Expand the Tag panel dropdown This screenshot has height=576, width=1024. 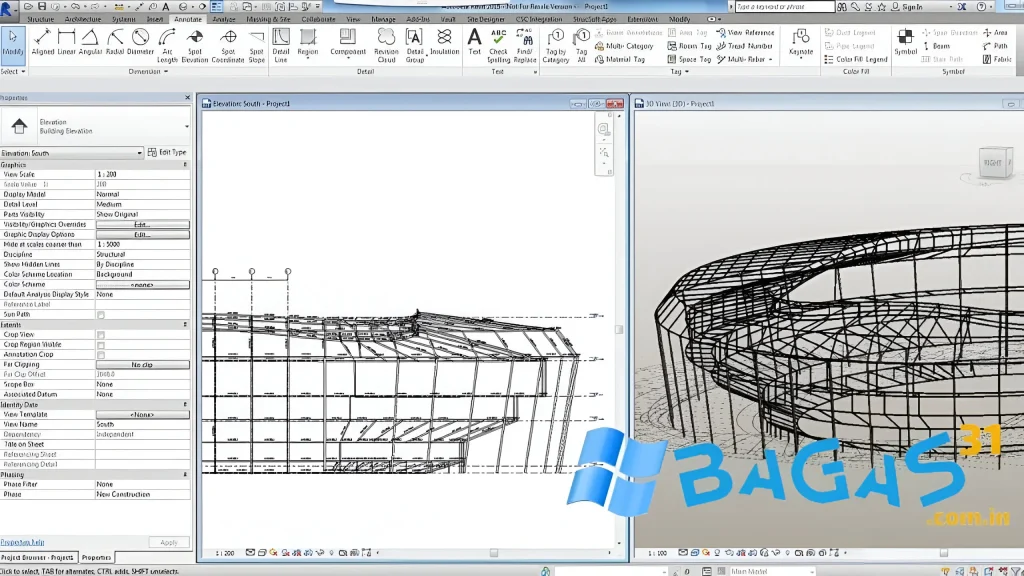[x=679, y=71]
